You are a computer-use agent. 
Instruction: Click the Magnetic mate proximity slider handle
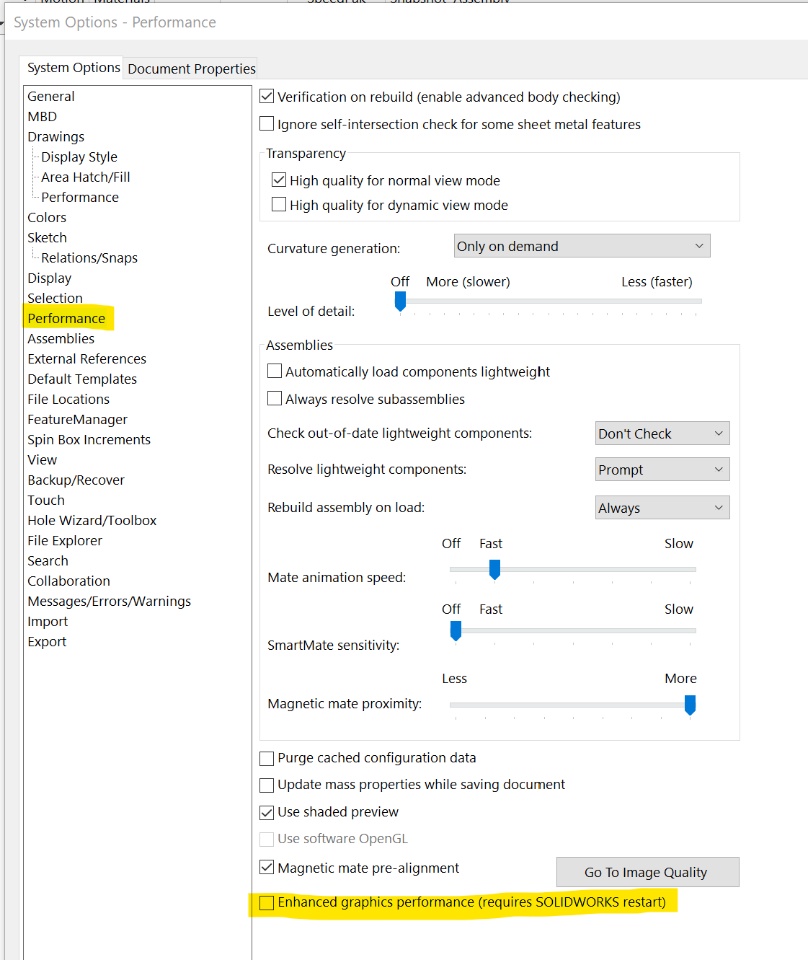(690, 705)
